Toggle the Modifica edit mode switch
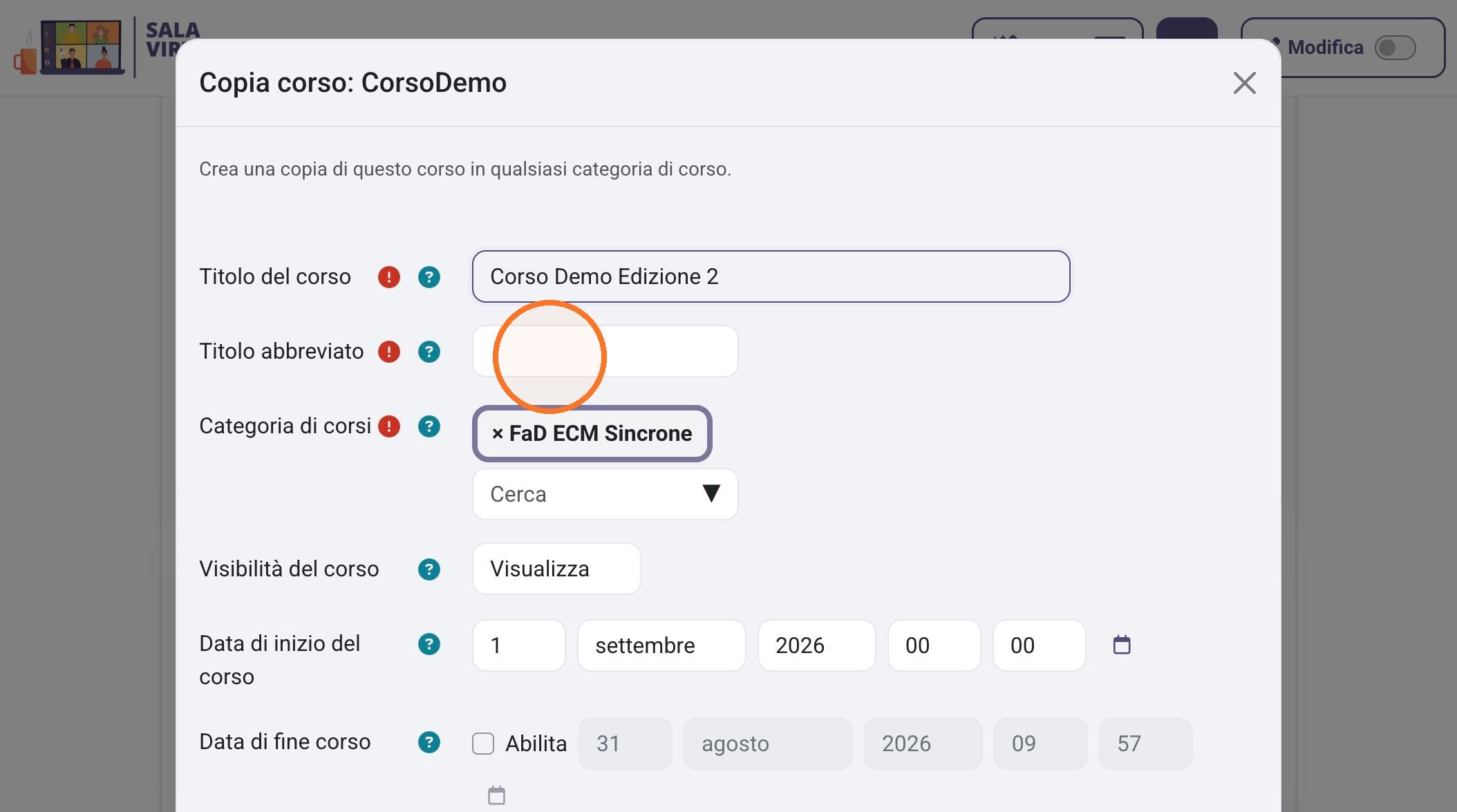The image size is (1457, 812). (x=1395, y=48)
